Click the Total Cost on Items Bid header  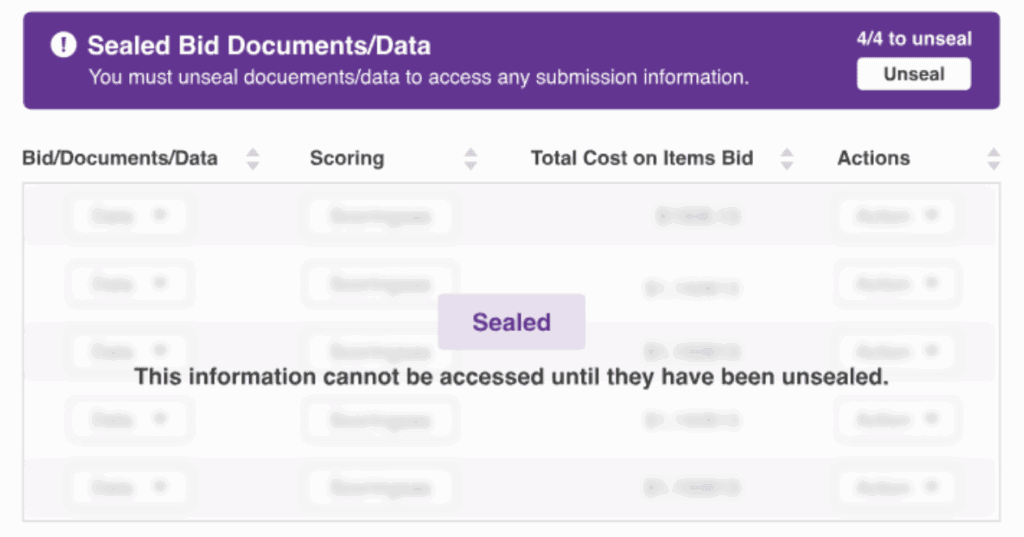click(x=642, y=158)
